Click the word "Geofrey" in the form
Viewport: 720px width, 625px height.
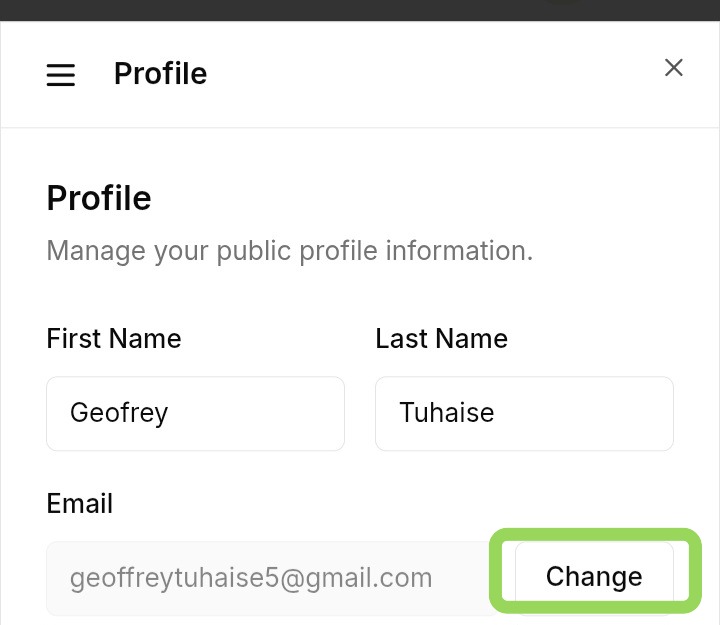119,413
